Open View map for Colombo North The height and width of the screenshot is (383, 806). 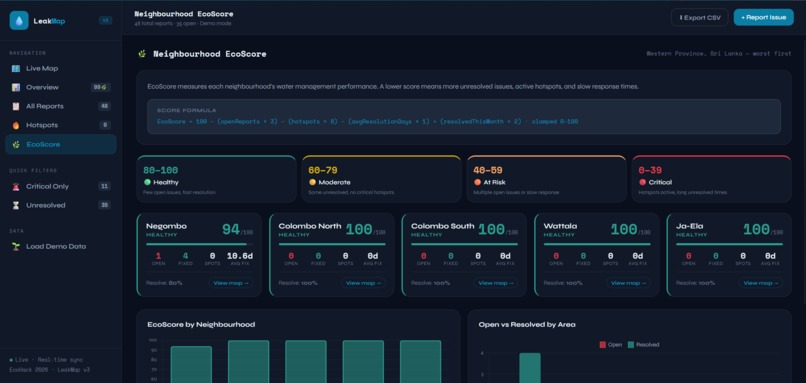(363, 283)
